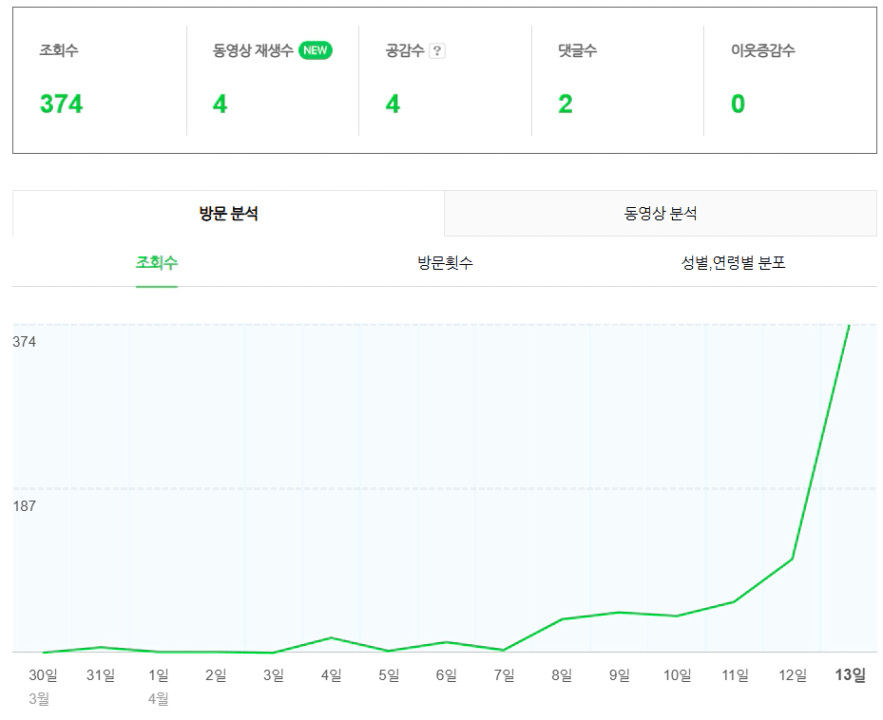Click the 4일 date on the x-axis
This screenshot has width=883, height=720.
[331, 676]
